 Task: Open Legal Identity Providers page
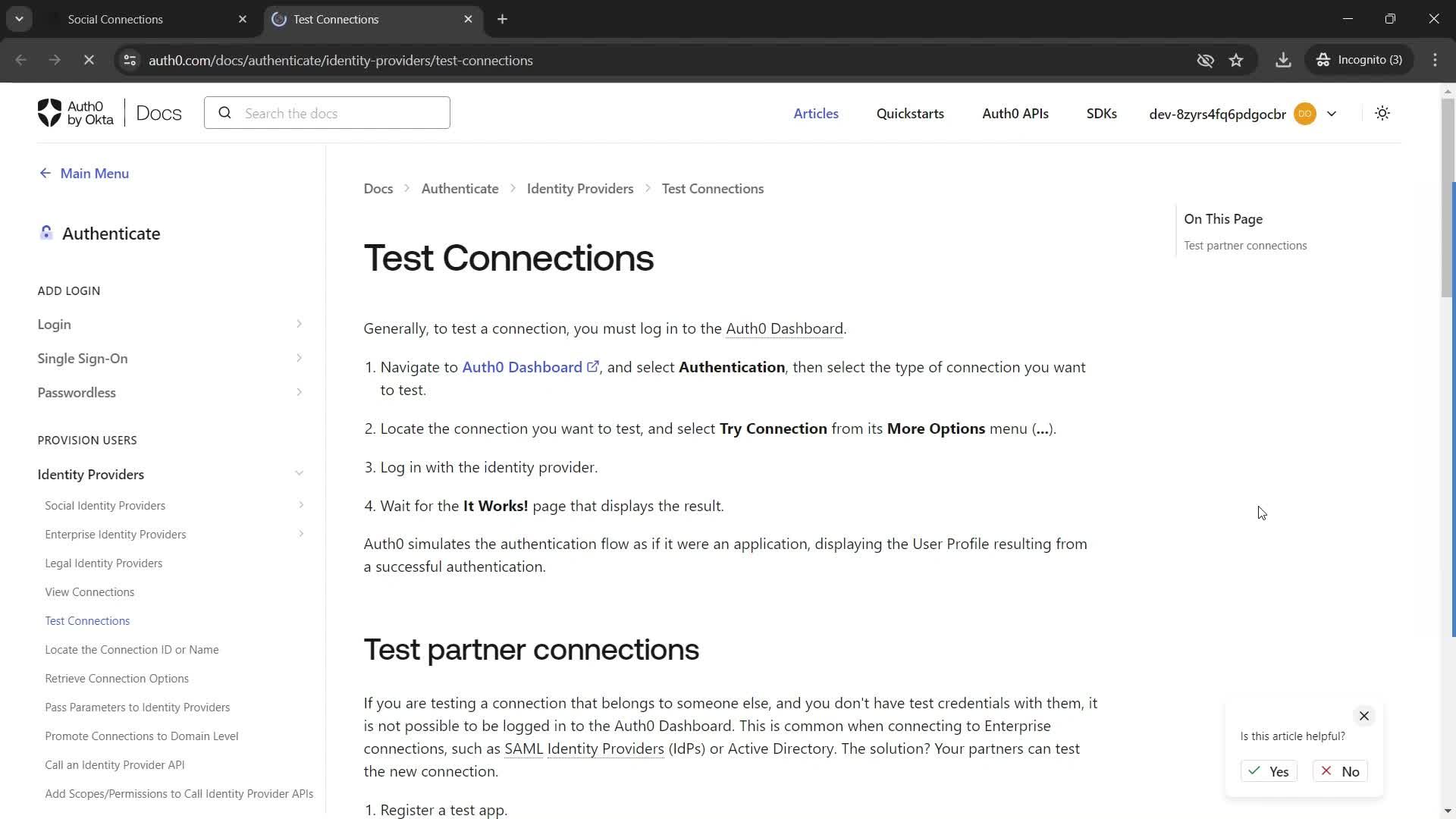coord(103,563)
